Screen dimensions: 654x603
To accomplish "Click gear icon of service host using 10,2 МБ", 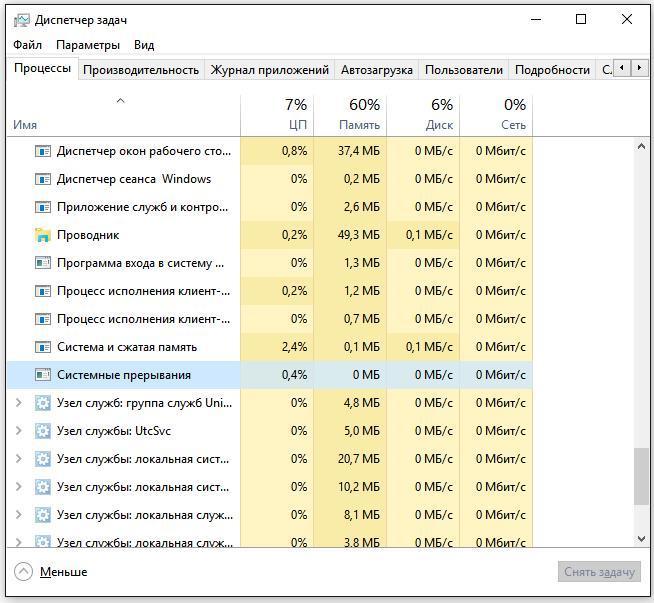I will click(x=43, y=487).
